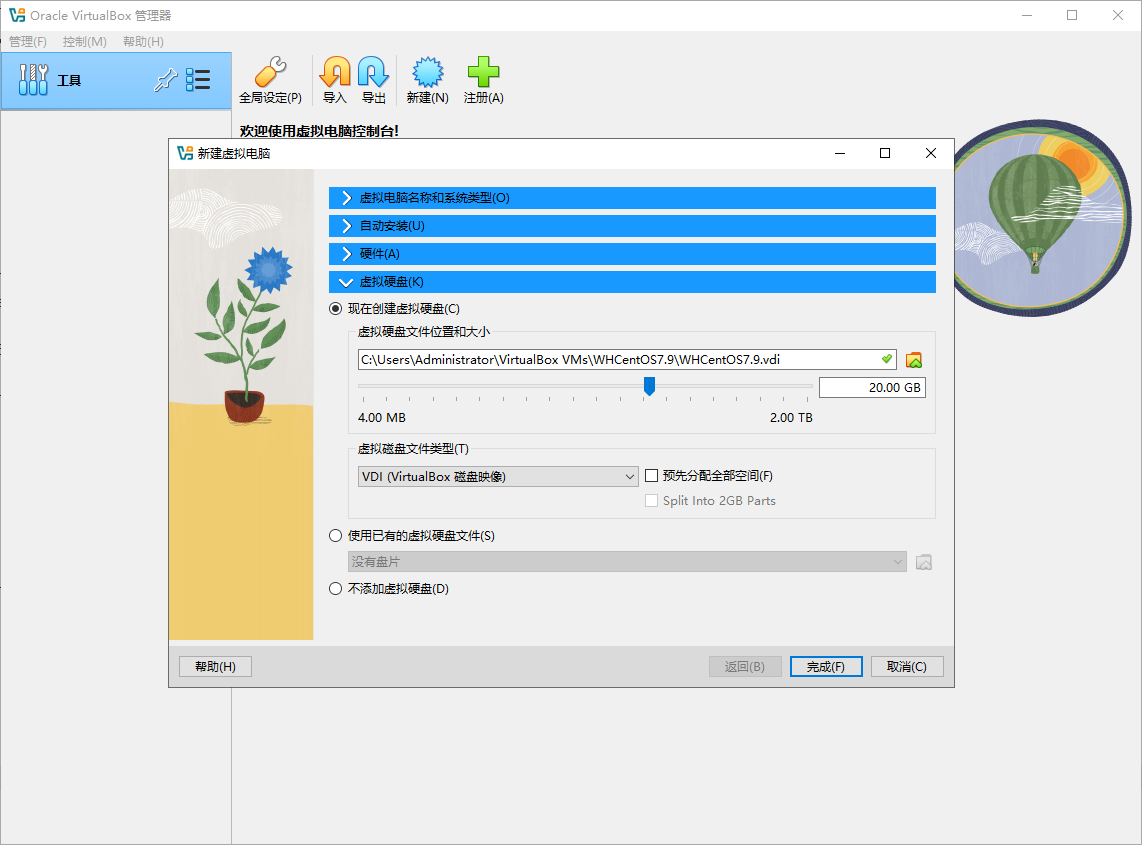Click the Cancel (取消) button
Viewport: 1142px width, 845px height.
[907, 667]
